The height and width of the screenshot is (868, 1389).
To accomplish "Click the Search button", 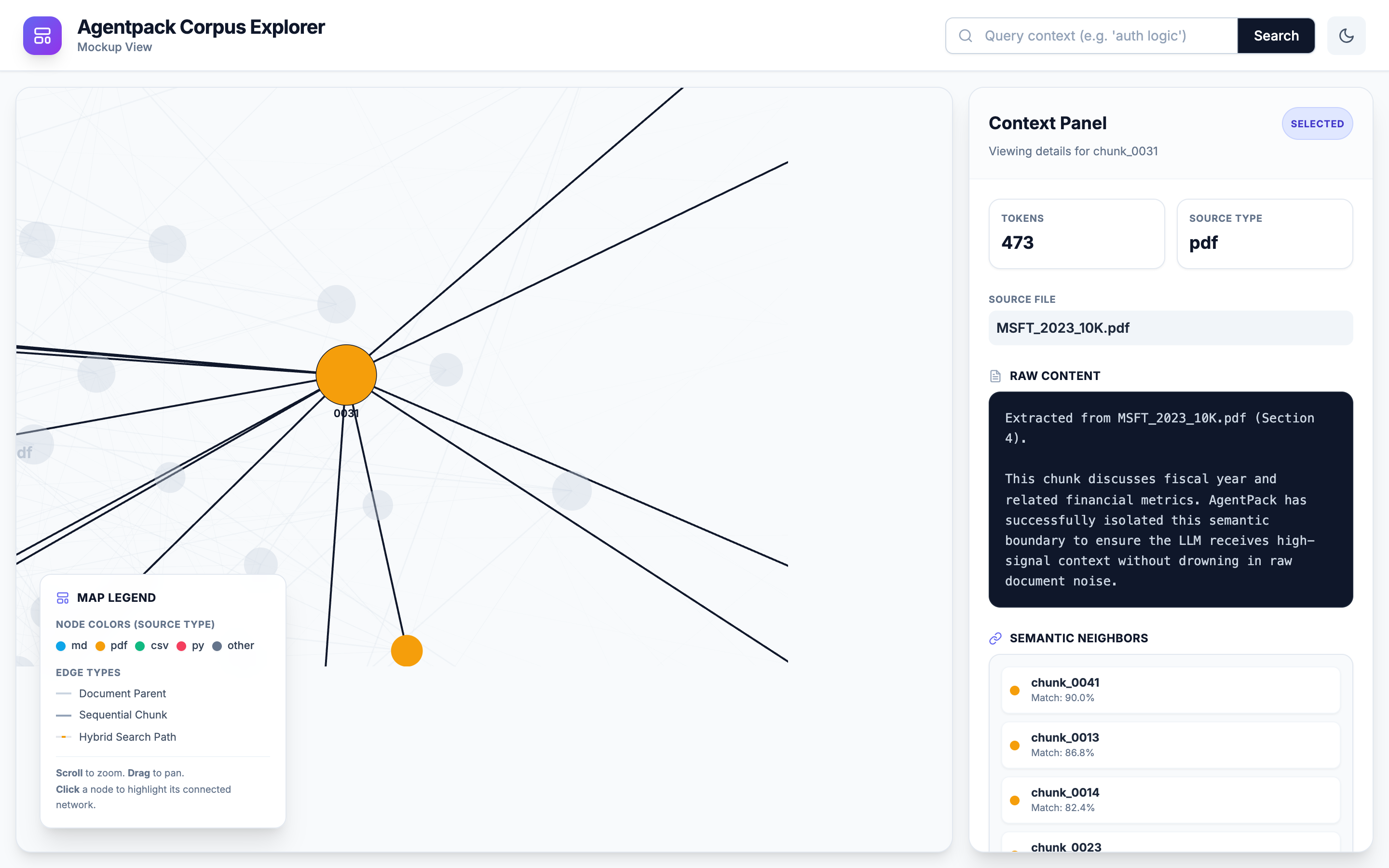I will [x=1276, y=36].
